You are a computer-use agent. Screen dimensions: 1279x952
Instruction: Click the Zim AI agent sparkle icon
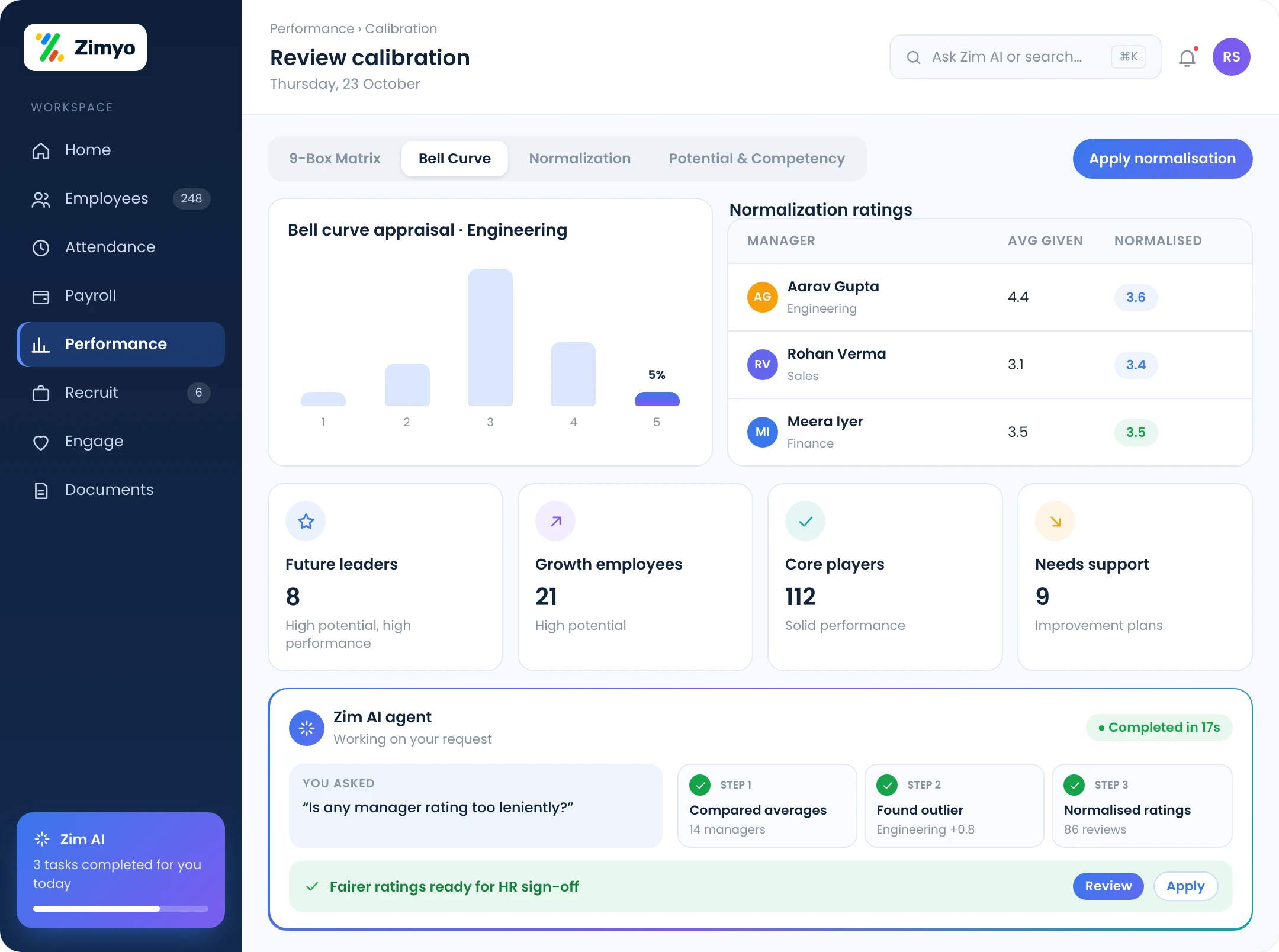307,728
